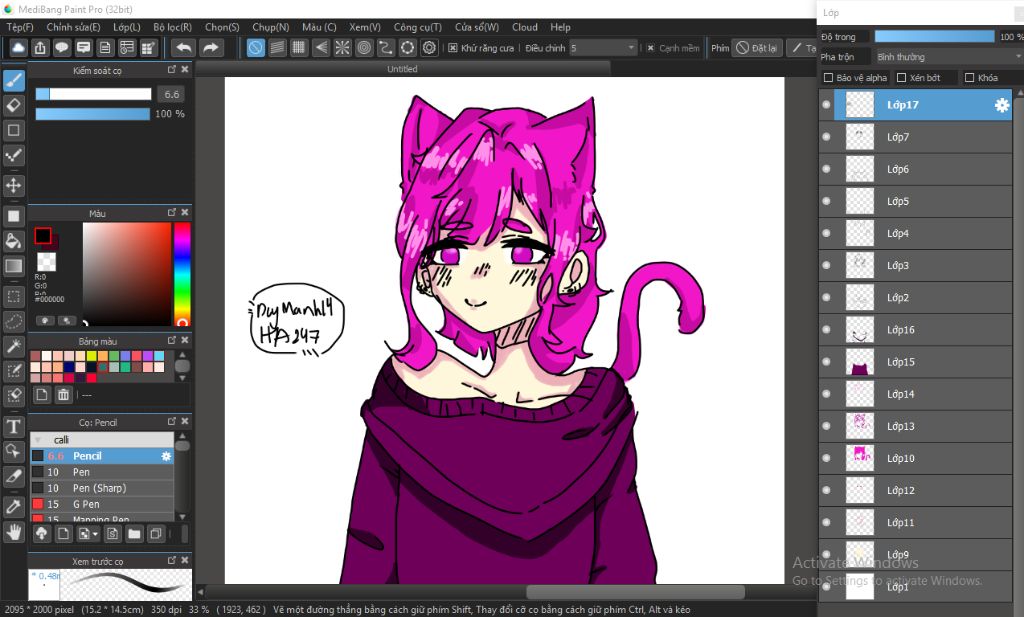
Task: Enable curve snap
Action: (x=385, y=48)
